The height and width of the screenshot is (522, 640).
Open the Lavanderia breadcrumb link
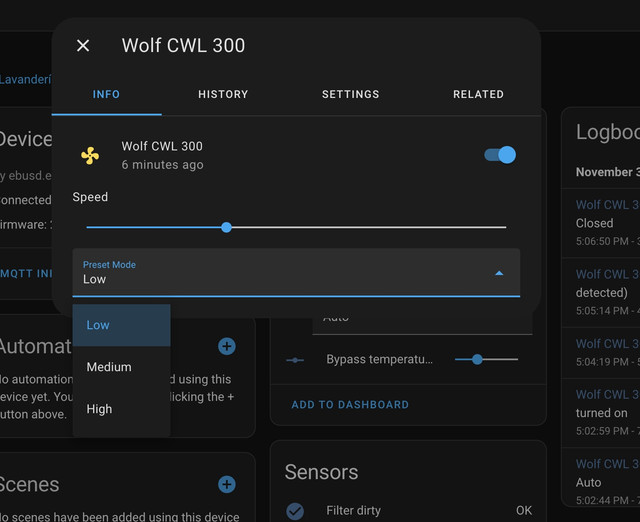(26, 79)
